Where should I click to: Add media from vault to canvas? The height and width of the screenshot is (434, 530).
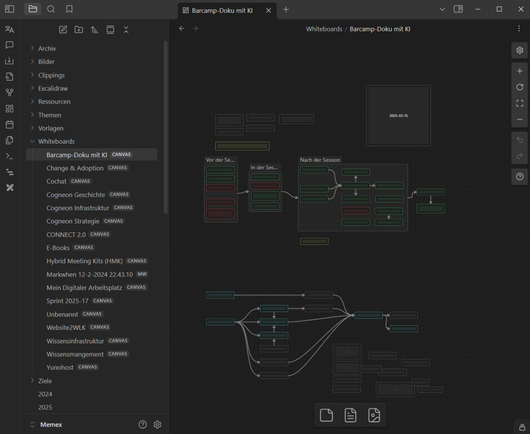click(374, 415)
